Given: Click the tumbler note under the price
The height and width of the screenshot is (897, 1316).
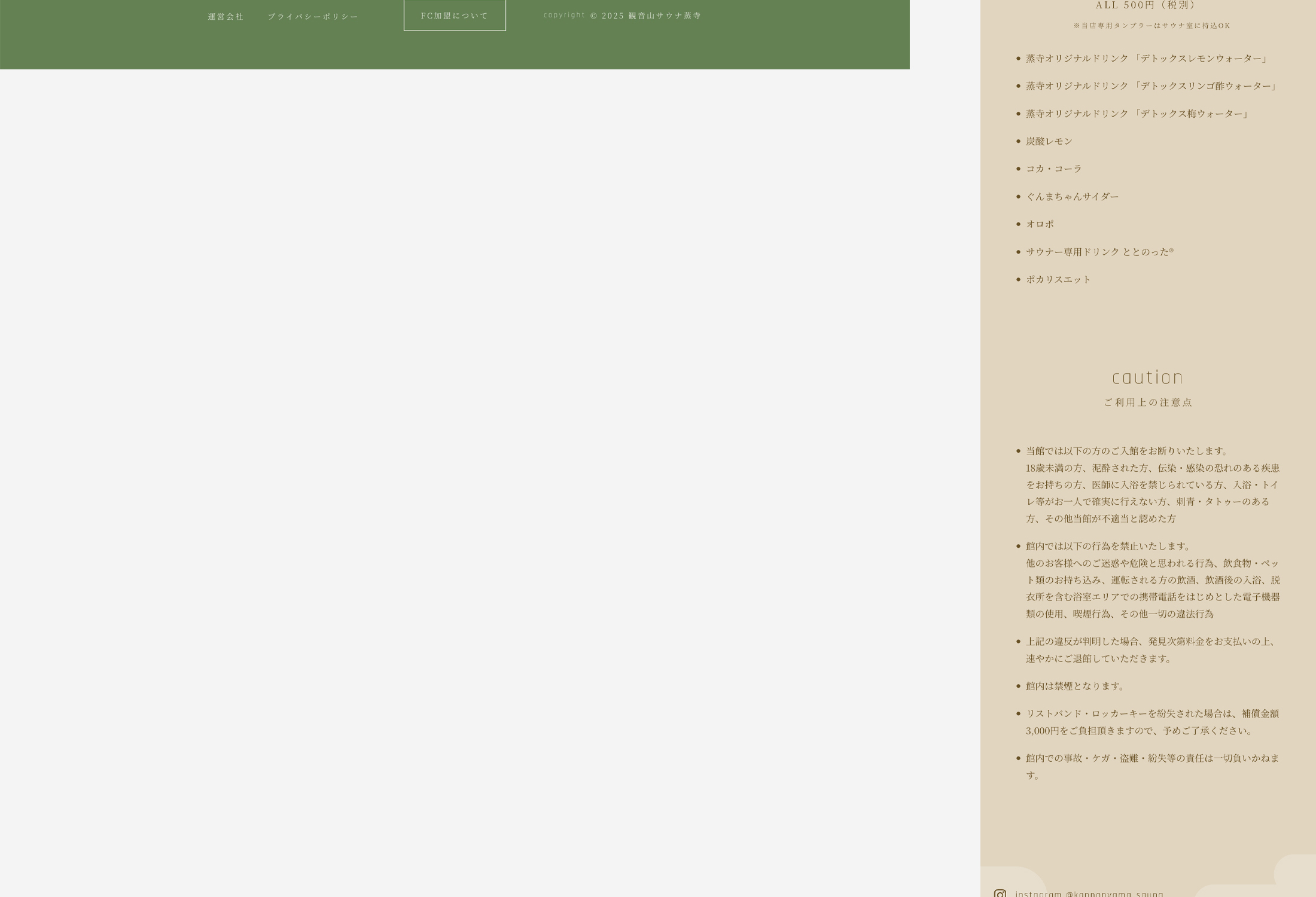Looking at the screenshot, I should 1151,26.
